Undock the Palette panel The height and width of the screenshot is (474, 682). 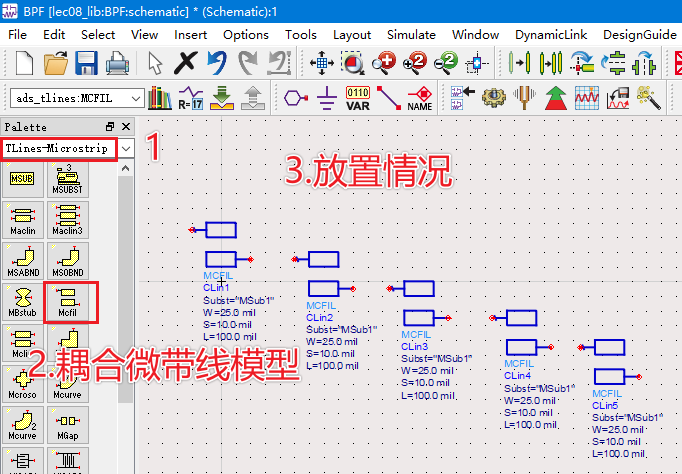pyautogui.click(x=110, y=127)
